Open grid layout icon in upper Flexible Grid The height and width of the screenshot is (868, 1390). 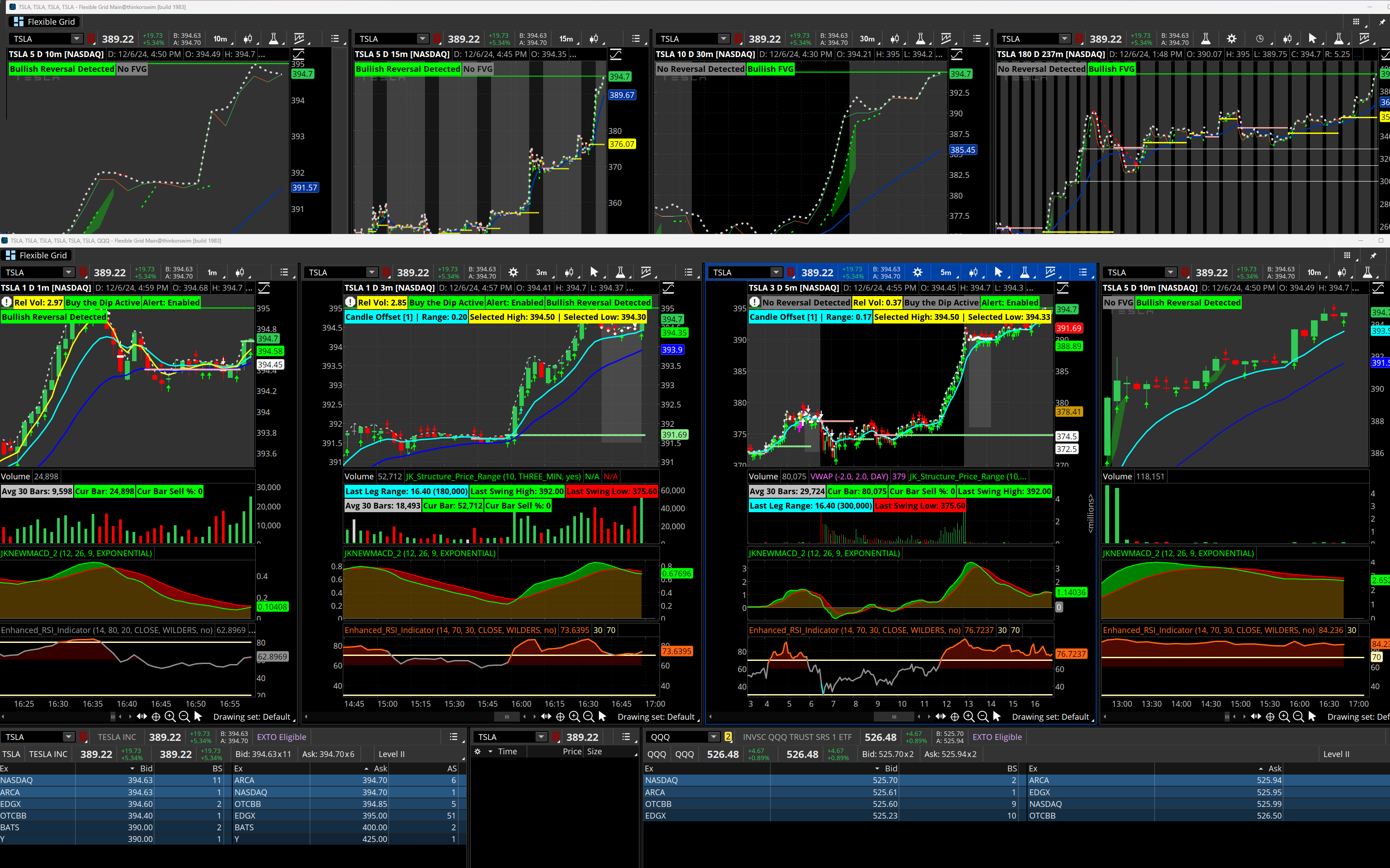click(x=1355, y=22)
